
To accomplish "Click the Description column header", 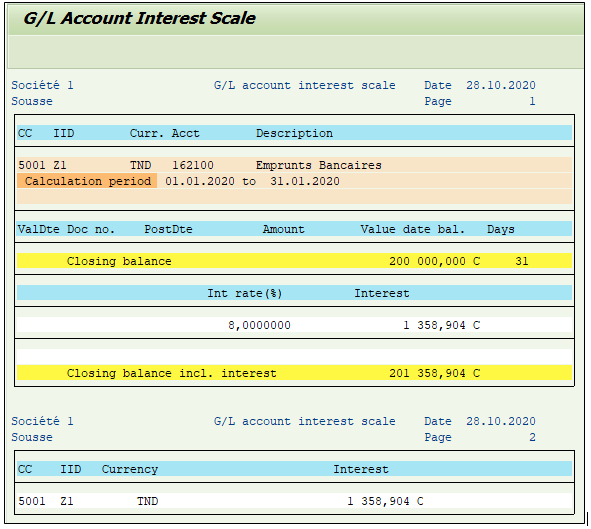I will click(x=294, y=133).
